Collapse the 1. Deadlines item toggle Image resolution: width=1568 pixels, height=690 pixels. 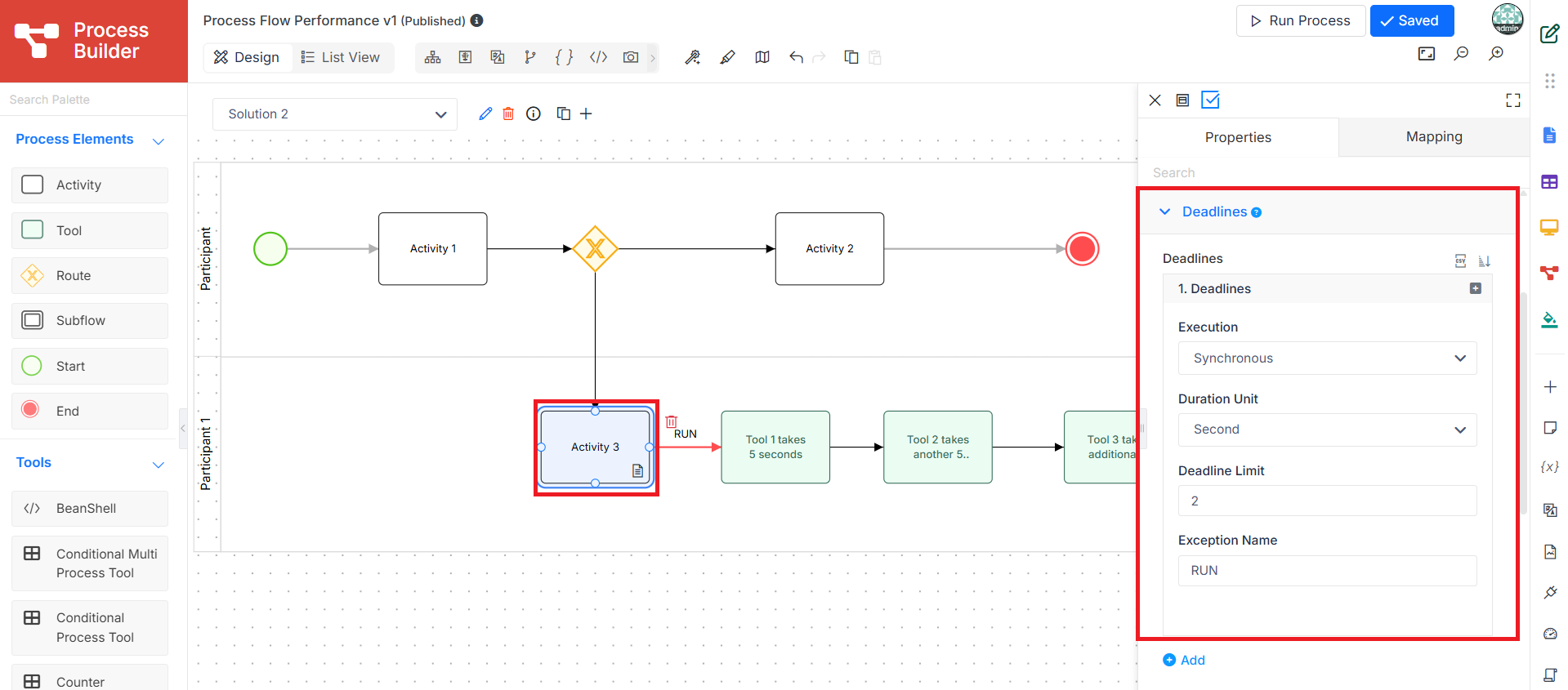[1475, 288]
